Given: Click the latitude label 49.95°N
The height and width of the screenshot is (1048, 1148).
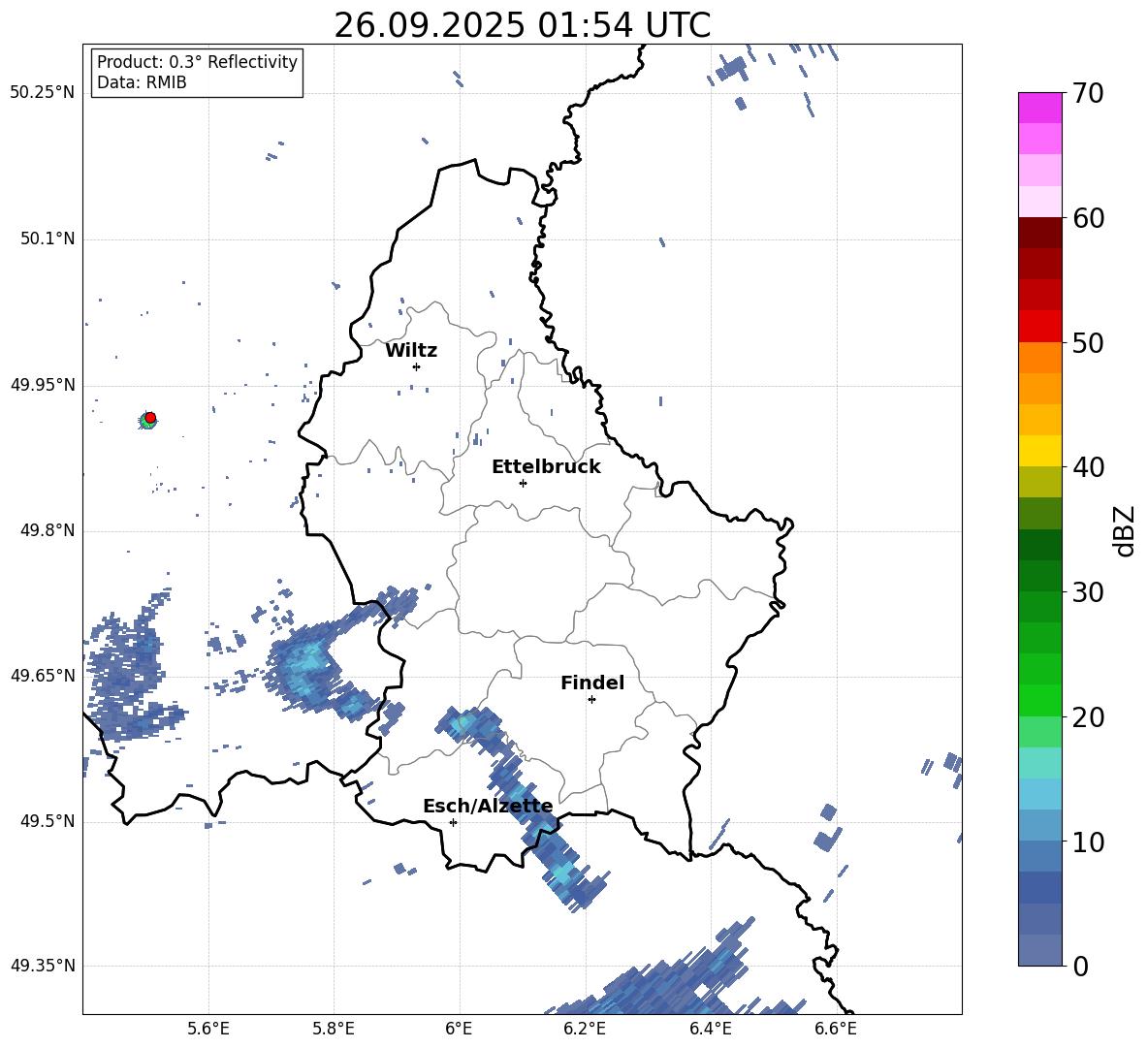Looking at the screenshot, I should coord(43,385).
